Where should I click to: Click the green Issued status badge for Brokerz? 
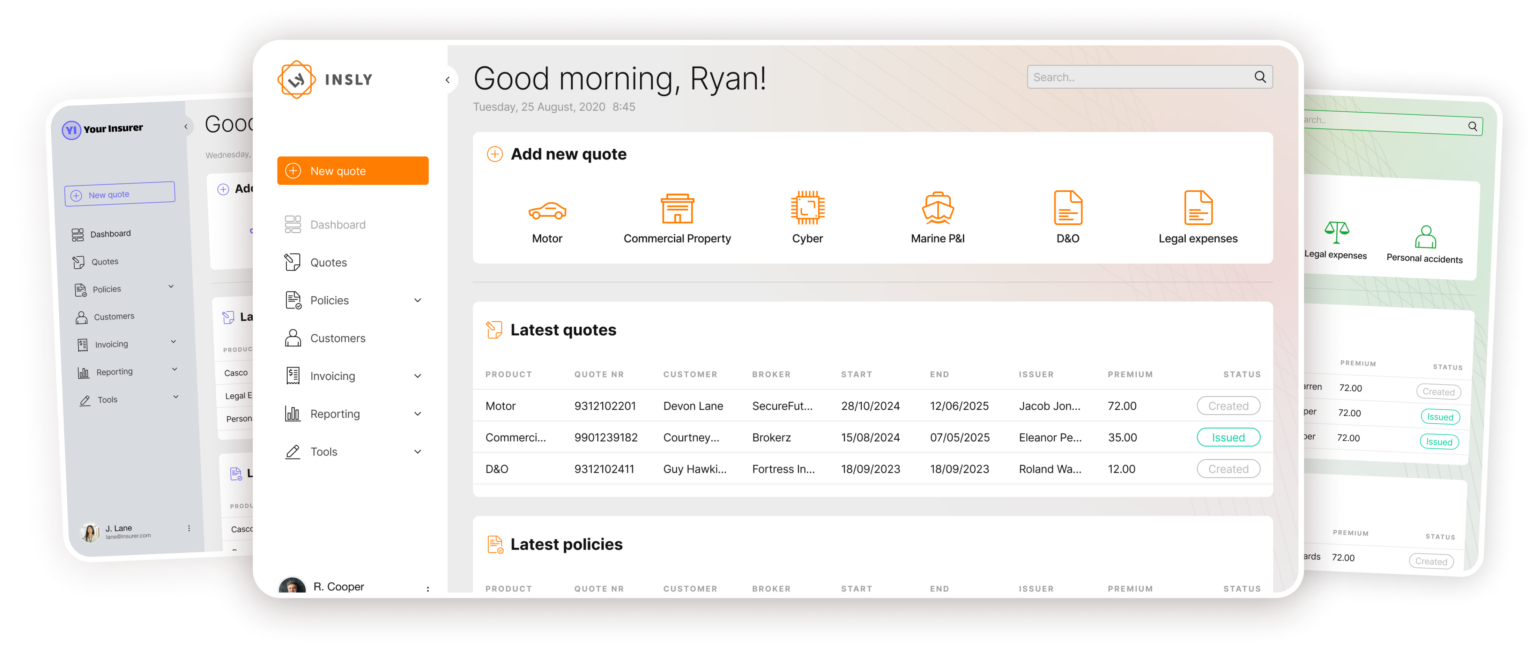coord(1228,437)
